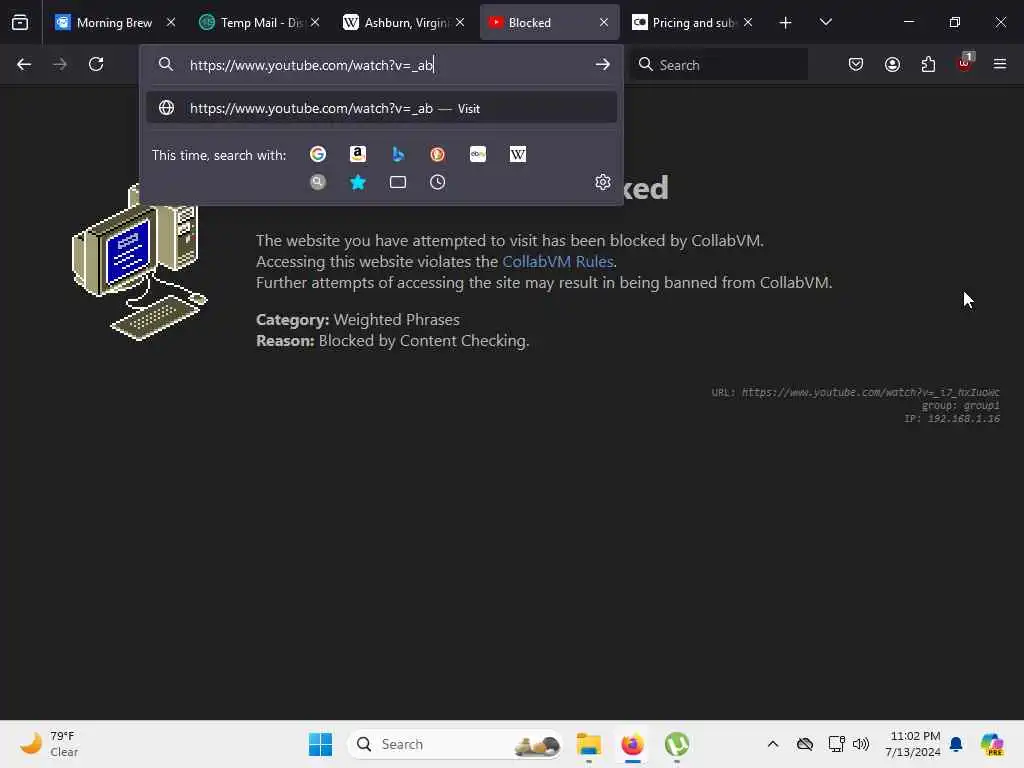This screenshot has height=768, width=1024.
Task: Open uTorrent from the taskbar
Action: pyautogui.click(x=677, y=744)
